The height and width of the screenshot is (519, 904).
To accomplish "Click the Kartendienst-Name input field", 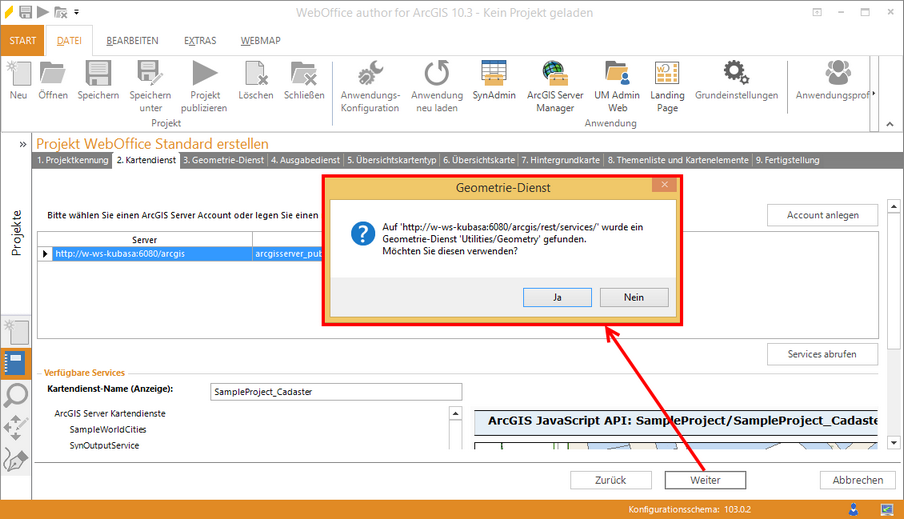I will click(x=337, y=392).
